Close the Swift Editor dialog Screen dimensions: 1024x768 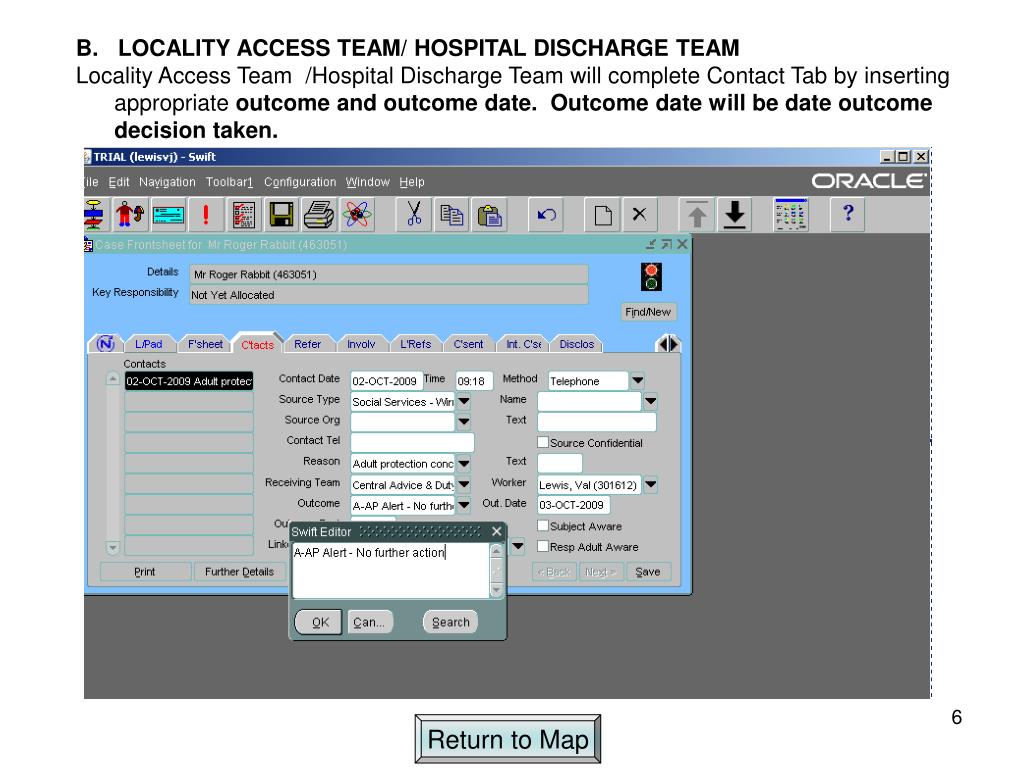[496, 532]
